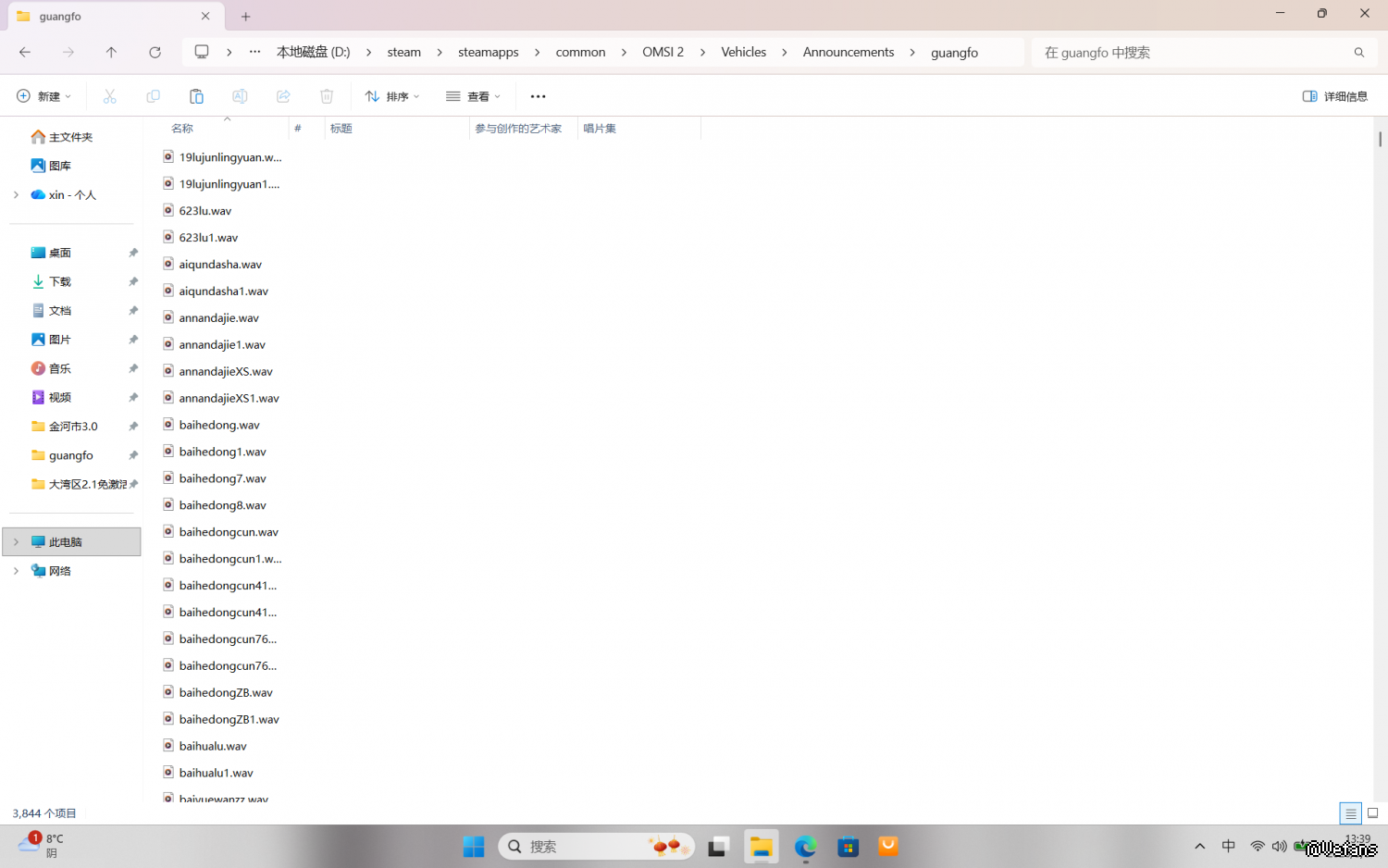Click the Delete trash icon
This screenshot has height=868, width=1388.
(x=327, y=96)
